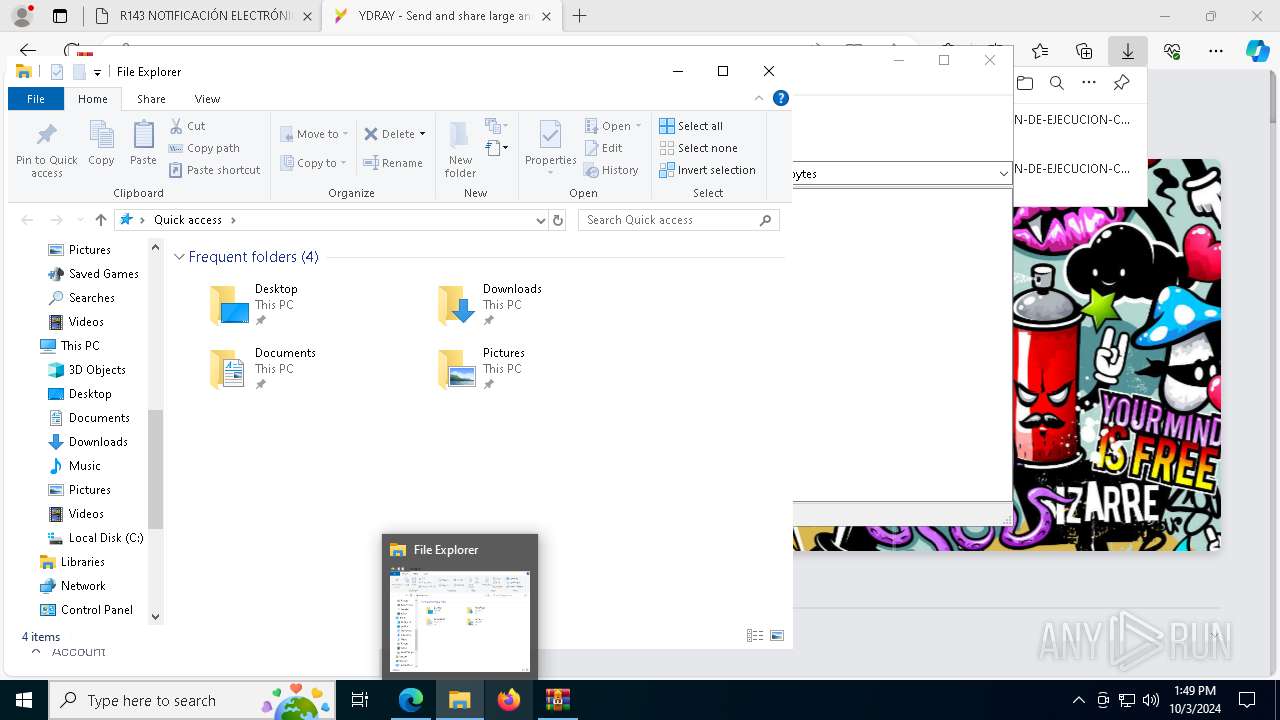Click the Search Quick access field
The image size is (1280, 720).
(678, 220)
